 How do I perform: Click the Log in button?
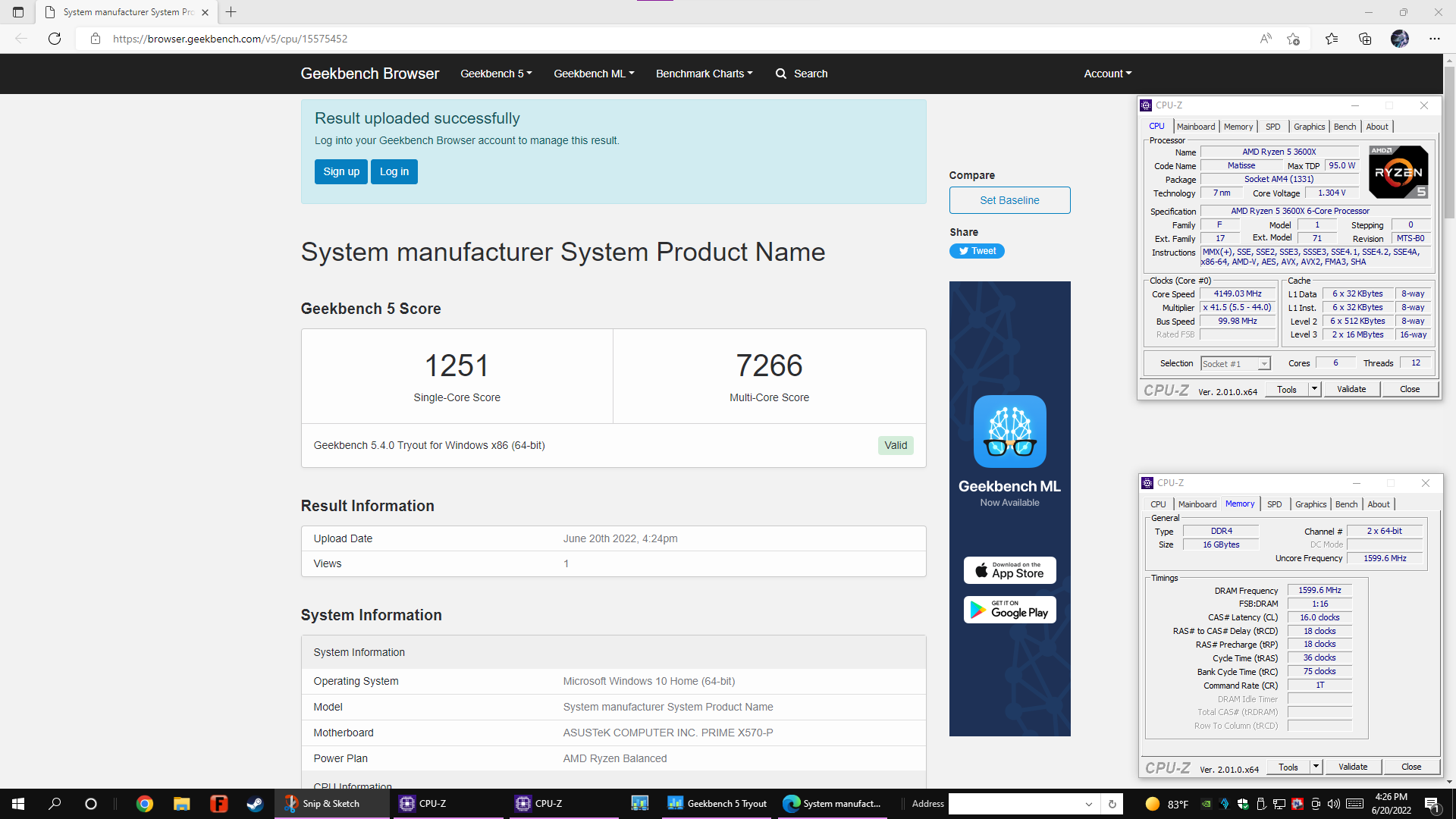394,171
